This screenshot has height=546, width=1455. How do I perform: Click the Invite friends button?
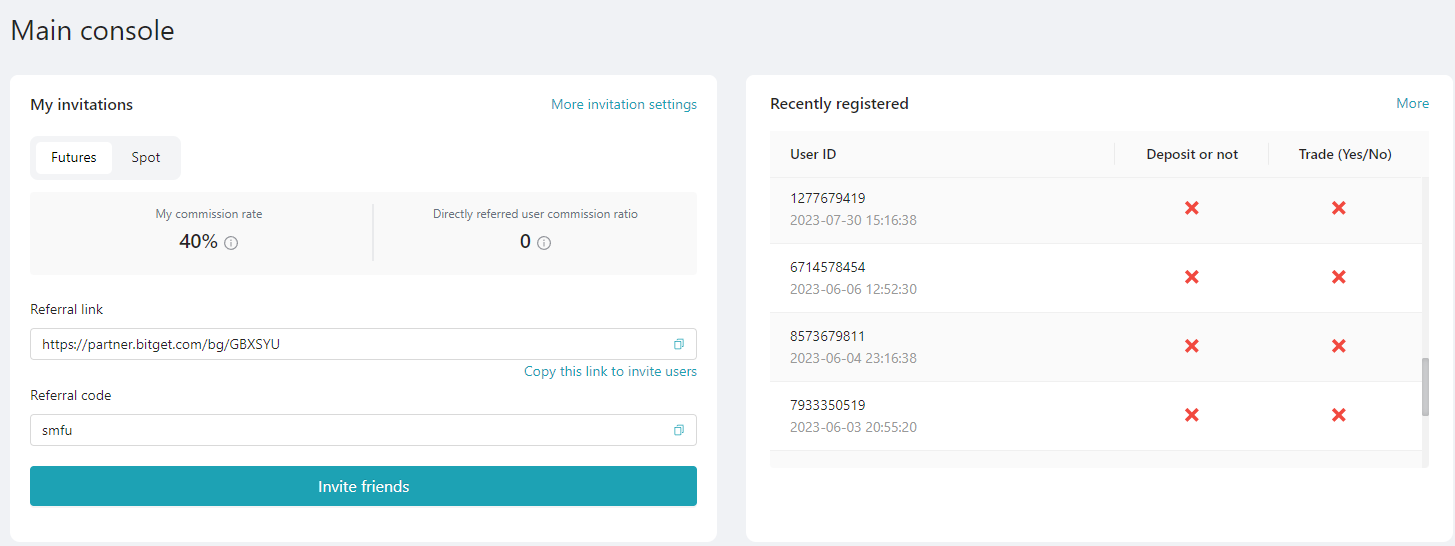click(x=363, y=486)
